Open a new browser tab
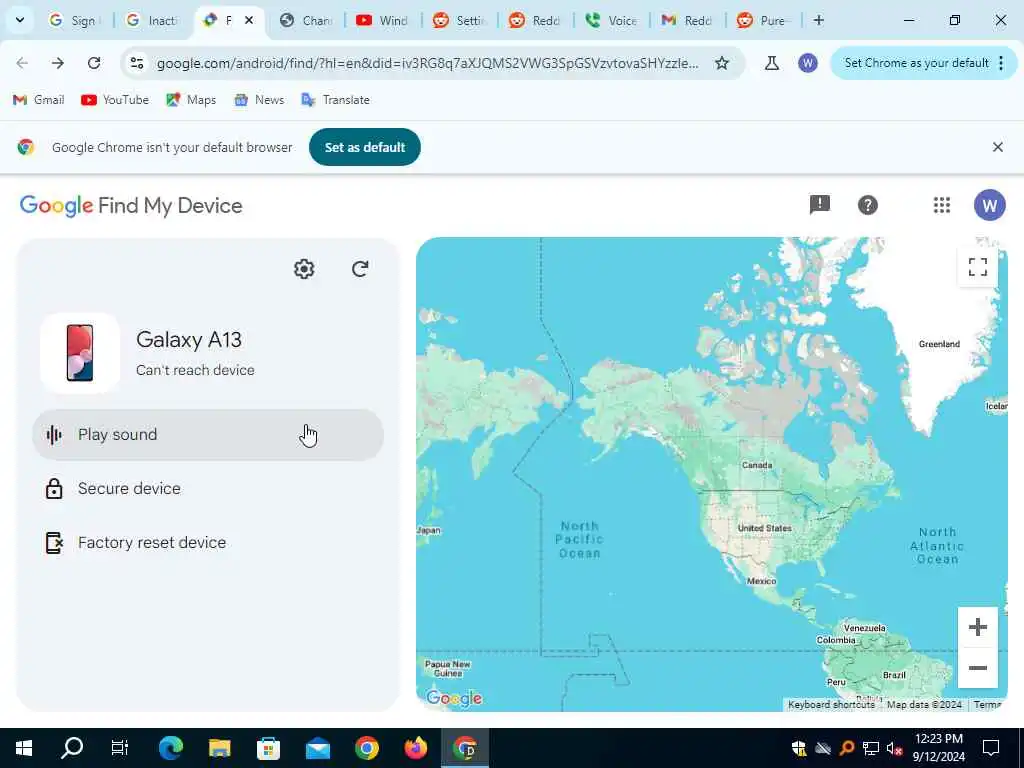The width and height of the screenshot is (1024, 768). tap(818, 20)
